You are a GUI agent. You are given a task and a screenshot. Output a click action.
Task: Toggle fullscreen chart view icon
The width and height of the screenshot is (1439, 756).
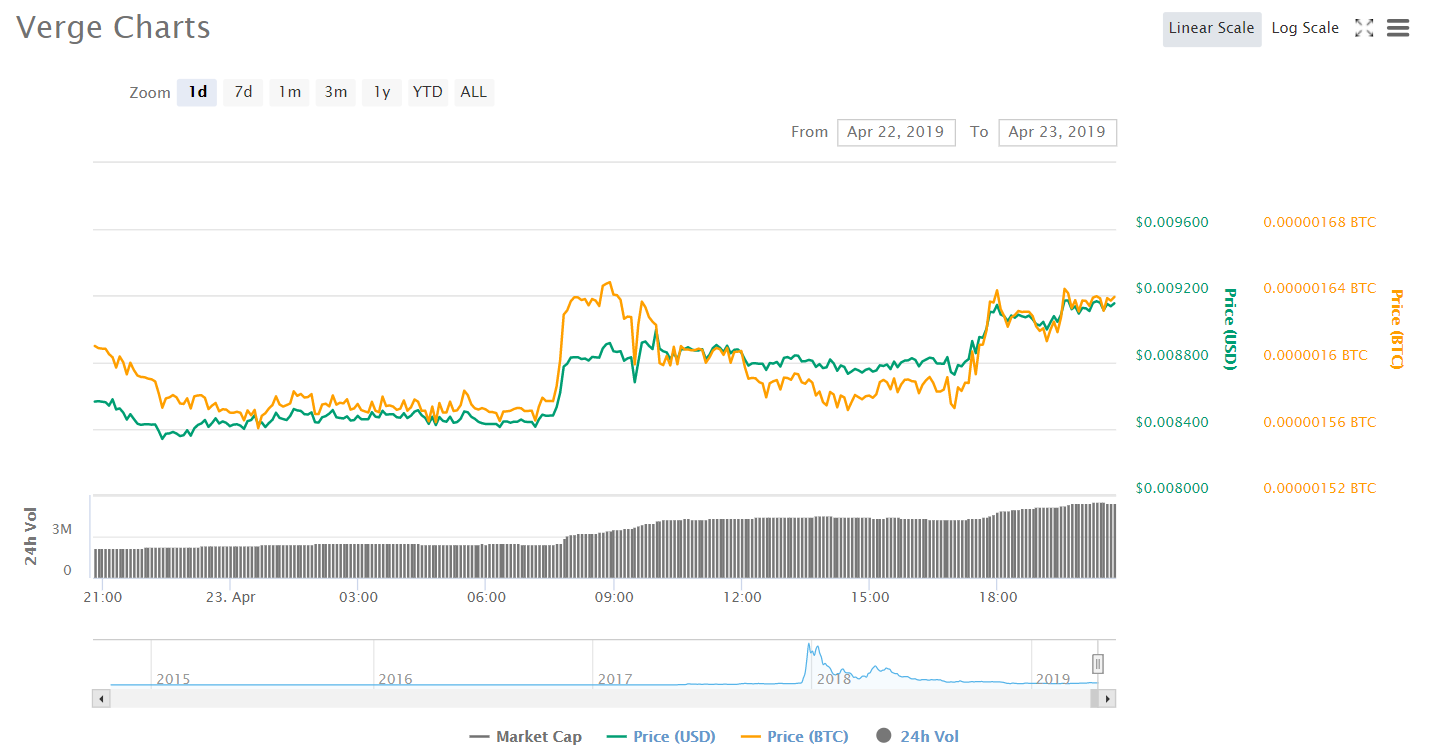(1364, 28)
